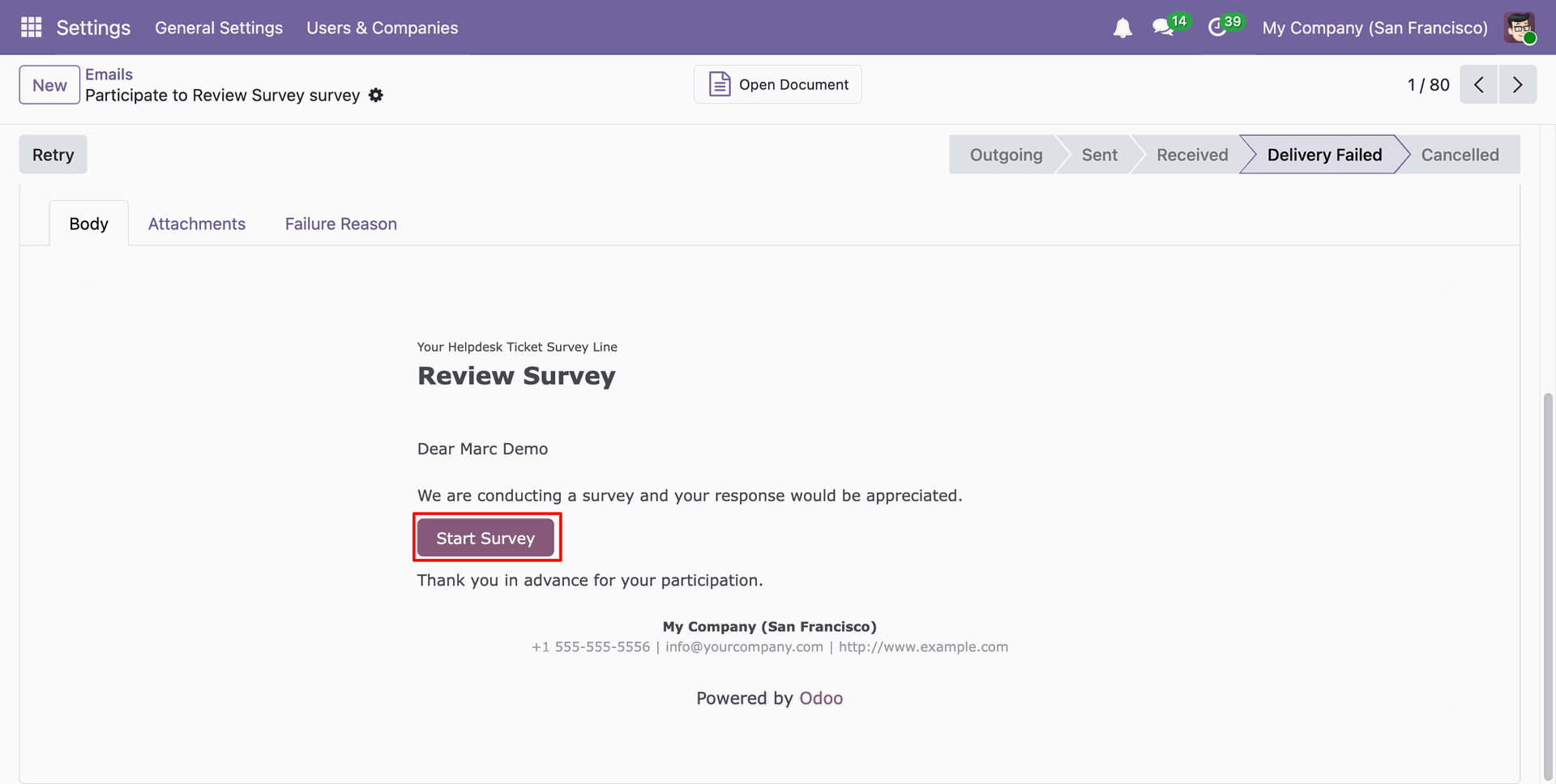
Task: Set status to Outgoing
Action: click(1006, 155)
